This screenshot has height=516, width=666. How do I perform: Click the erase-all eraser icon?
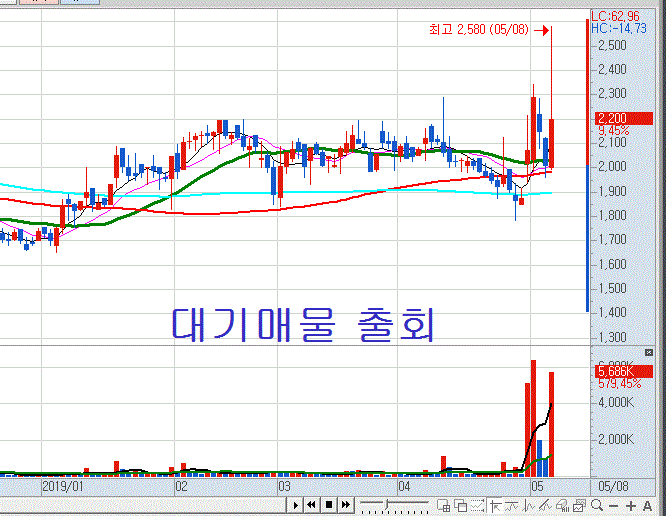562,505
